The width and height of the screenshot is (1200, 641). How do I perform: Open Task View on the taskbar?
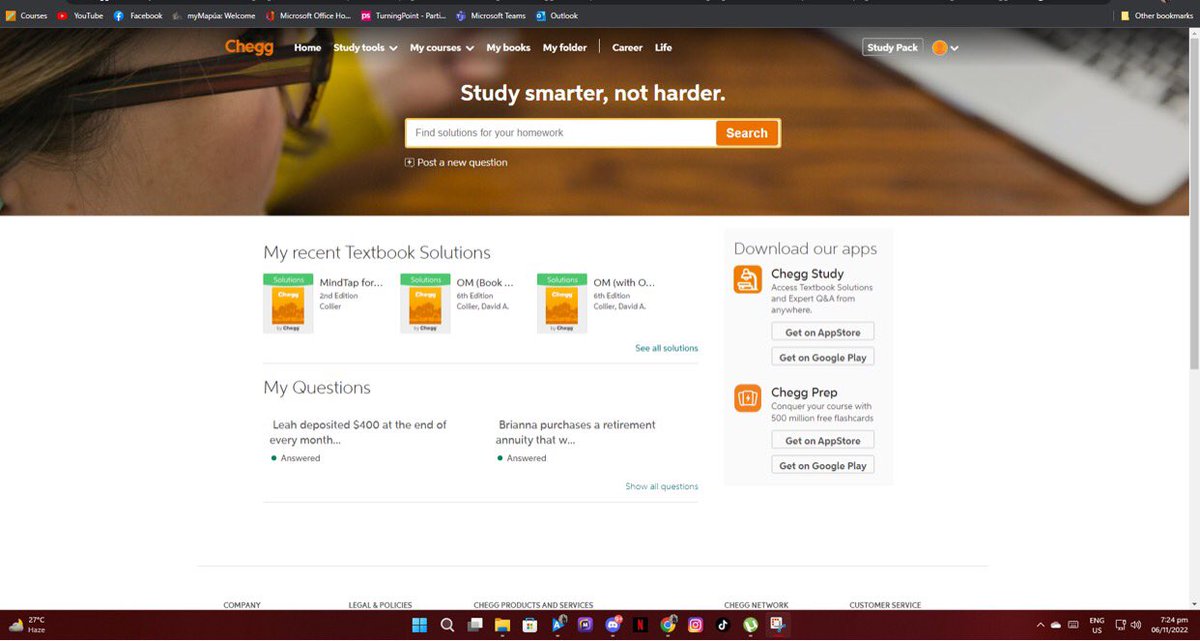pos(475,625)
